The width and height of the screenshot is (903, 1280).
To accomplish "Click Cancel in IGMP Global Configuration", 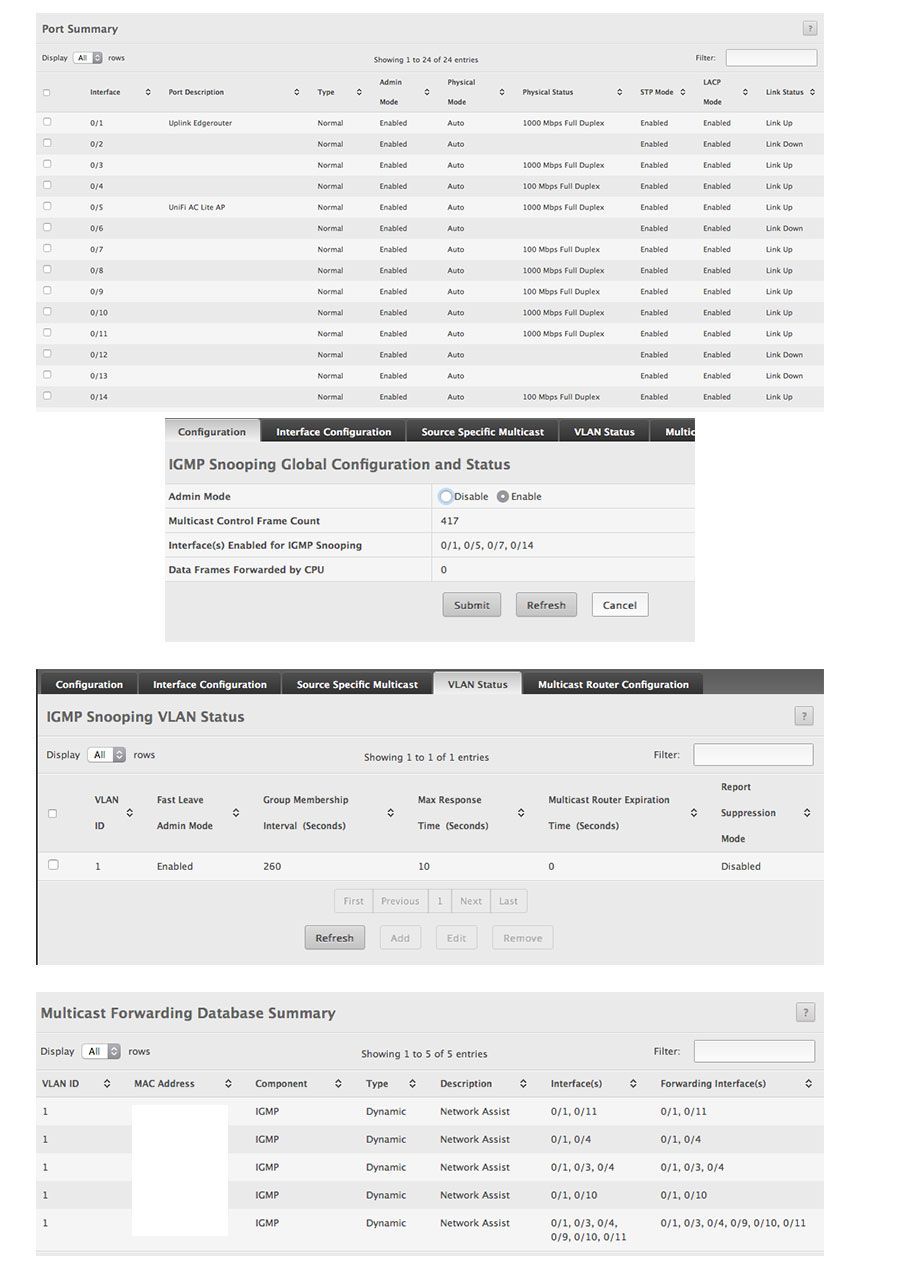I will pyautogui.click(x=620, y=605).
